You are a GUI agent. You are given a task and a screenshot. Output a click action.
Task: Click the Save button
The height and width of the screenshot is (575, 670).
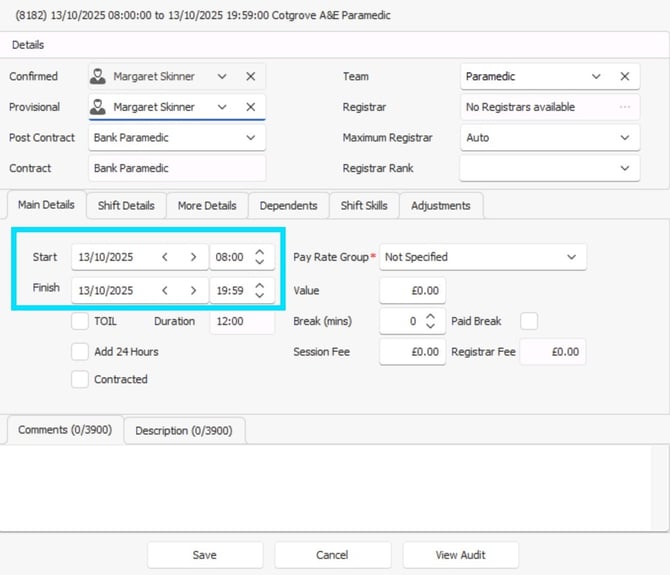(x=204, y=554)
